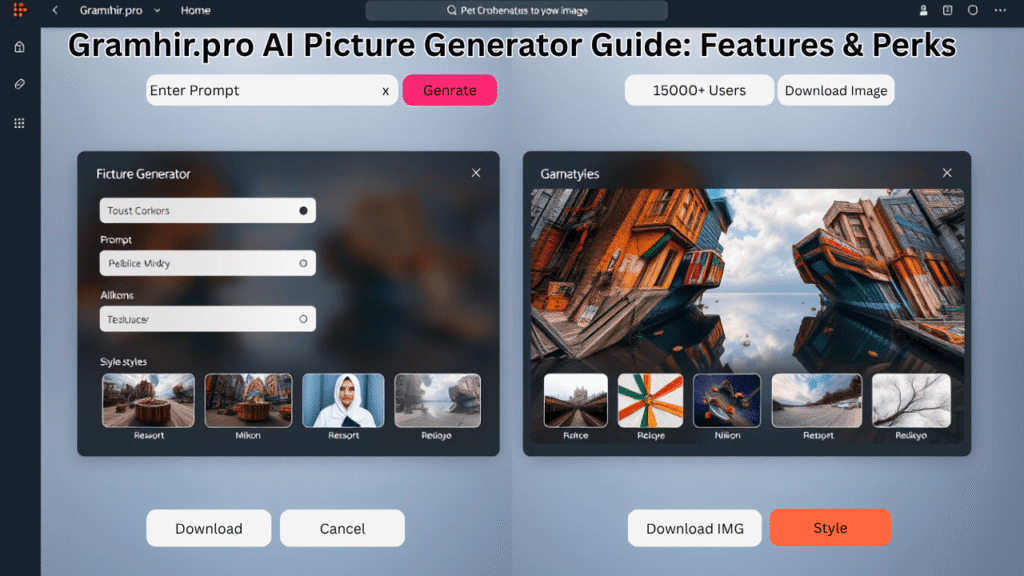Viewport: 1024px width, 576px height.
Task: Select the hooded woman portrait style thumbnail
Action: 344,400
